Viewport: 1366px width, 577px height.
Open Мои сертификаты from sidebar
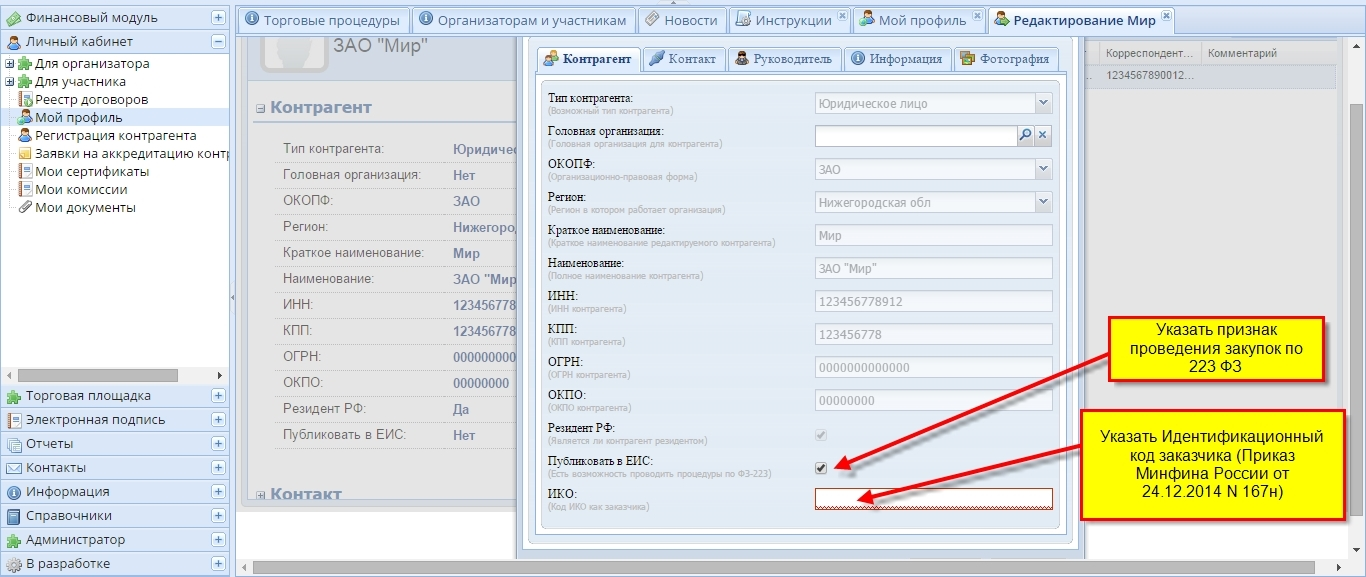coord(91,172)
